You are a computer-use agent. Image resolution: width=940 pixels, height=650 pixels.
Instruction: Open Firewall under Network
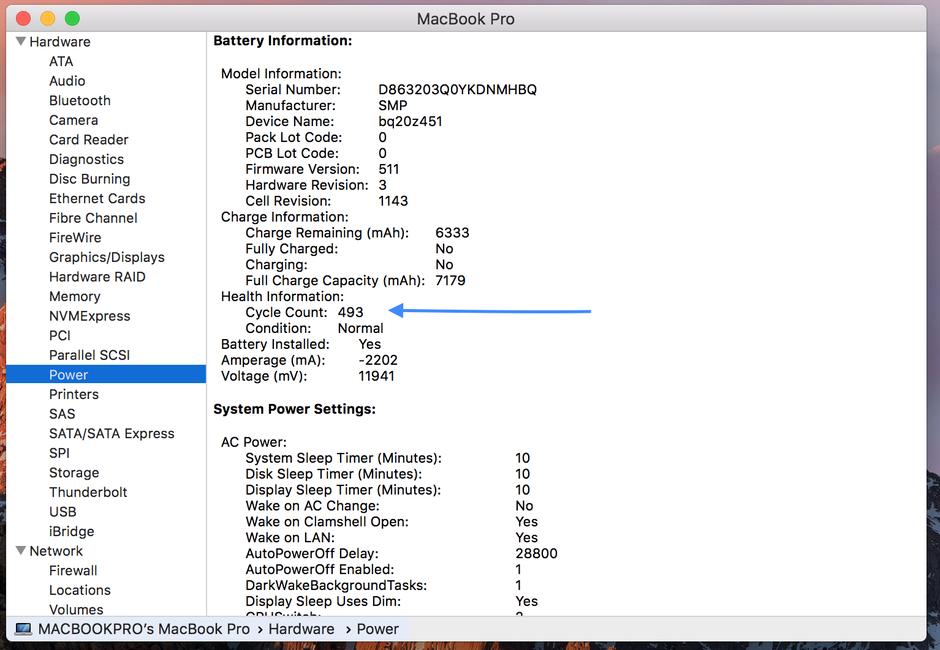[73, 570]
